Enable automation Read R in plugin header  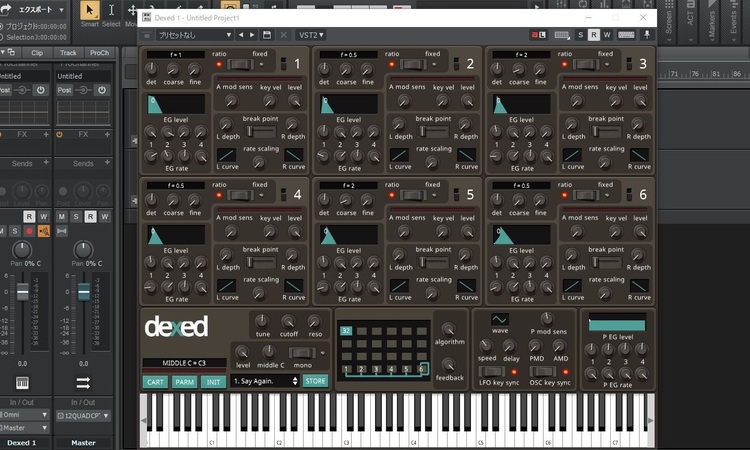(x=594, y=35)
